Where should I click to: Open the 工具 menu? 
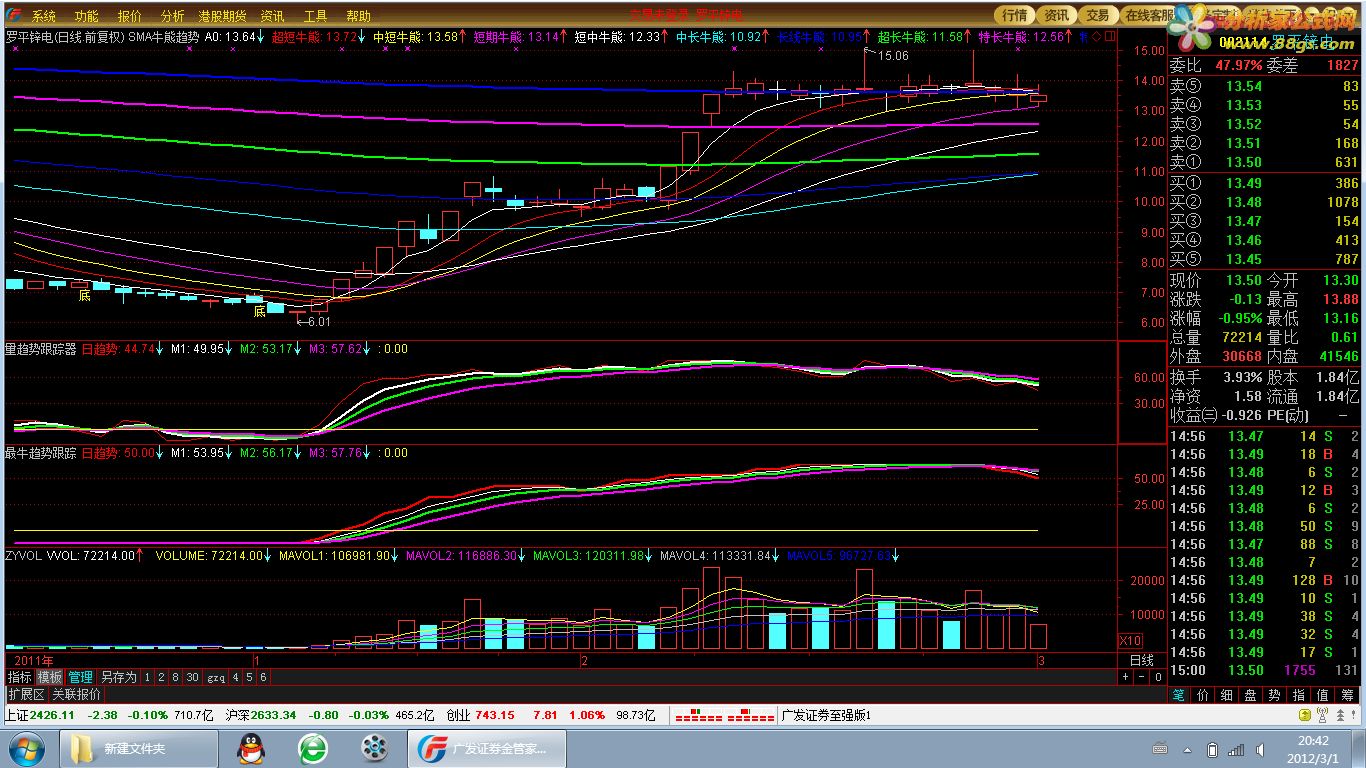(315, 16)
